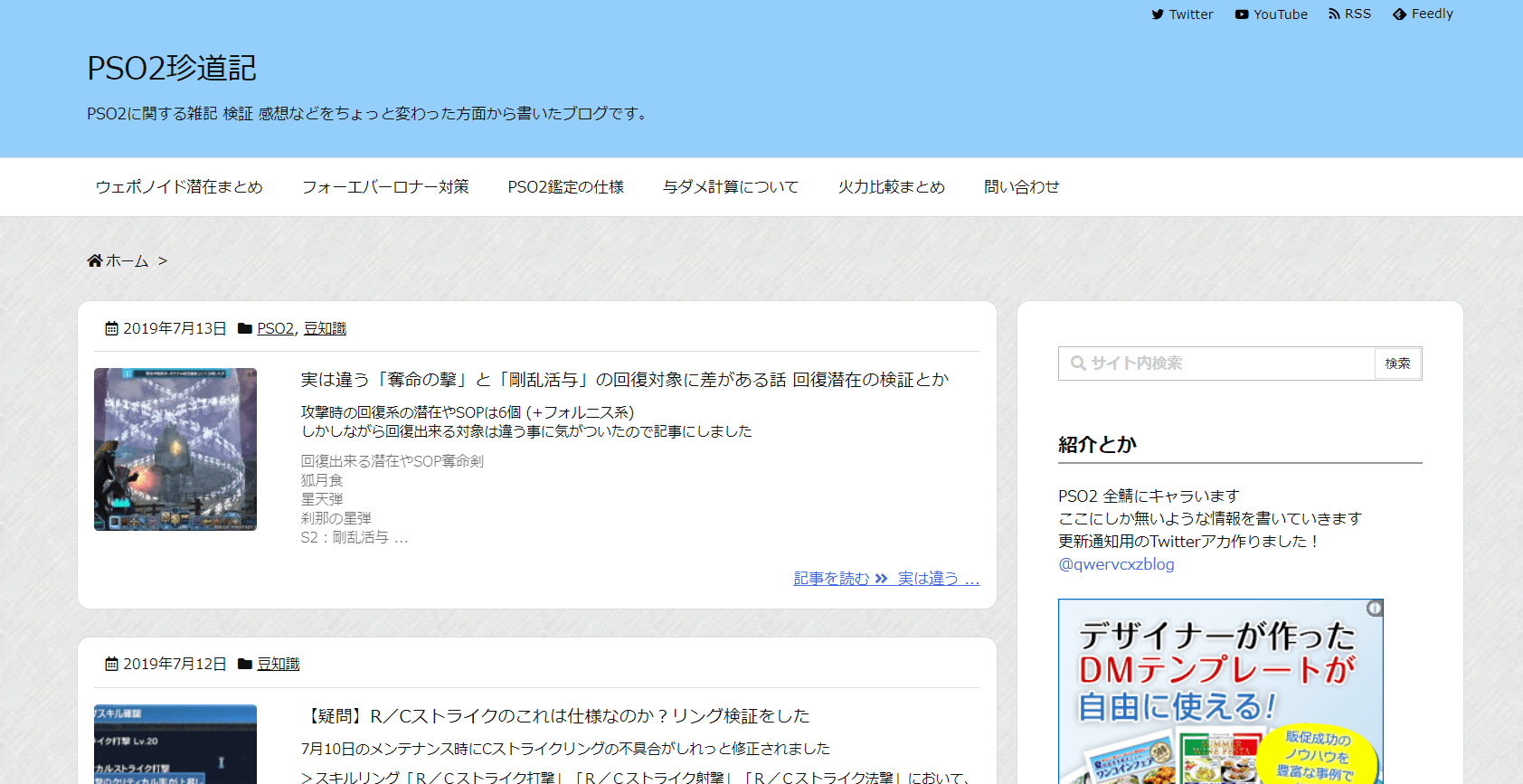The width and height of the screenshot is (1523, 784).
Task: Open the PSO2鑑定の仕様 menu item
Action: coord(566,186)
